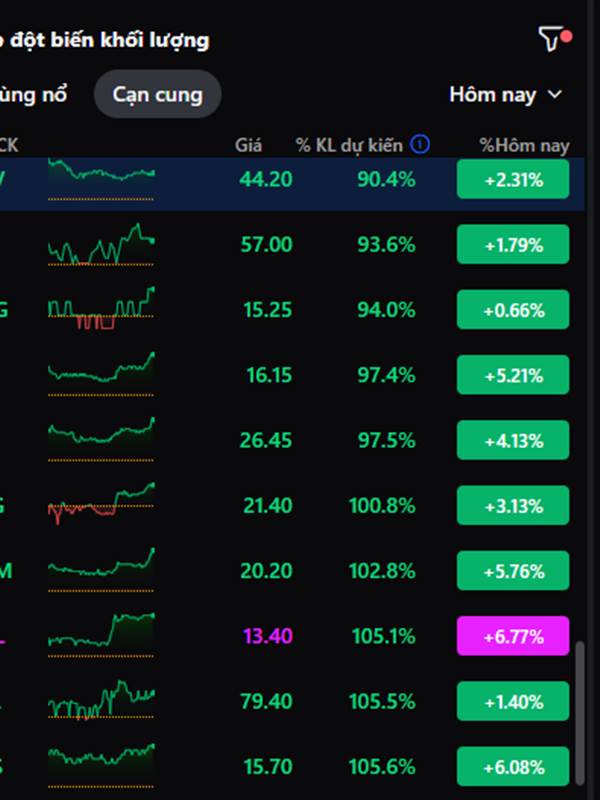Select the 105.6% expected volume cell
The height and width of the screenshot is (800, 600).
(x=383, y=767)
